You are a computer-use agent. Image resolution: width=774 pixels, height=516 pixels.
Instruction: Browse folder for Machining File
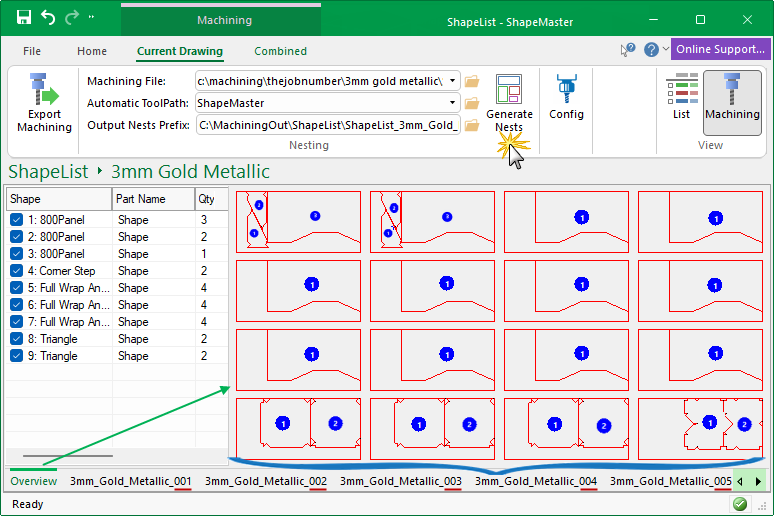[x=472, y=81]
